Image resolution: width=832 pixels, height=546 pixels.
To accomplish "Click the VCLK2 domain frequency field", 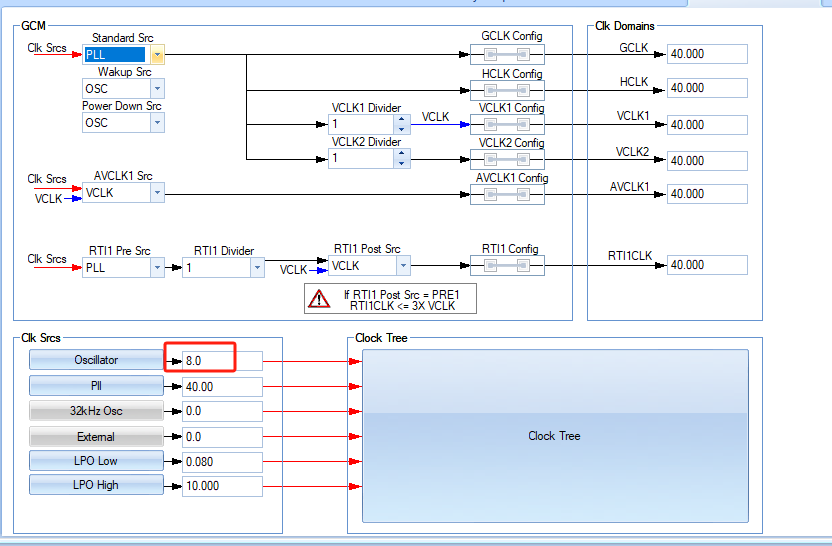I will pyautogui.click(x=707, y=161).
